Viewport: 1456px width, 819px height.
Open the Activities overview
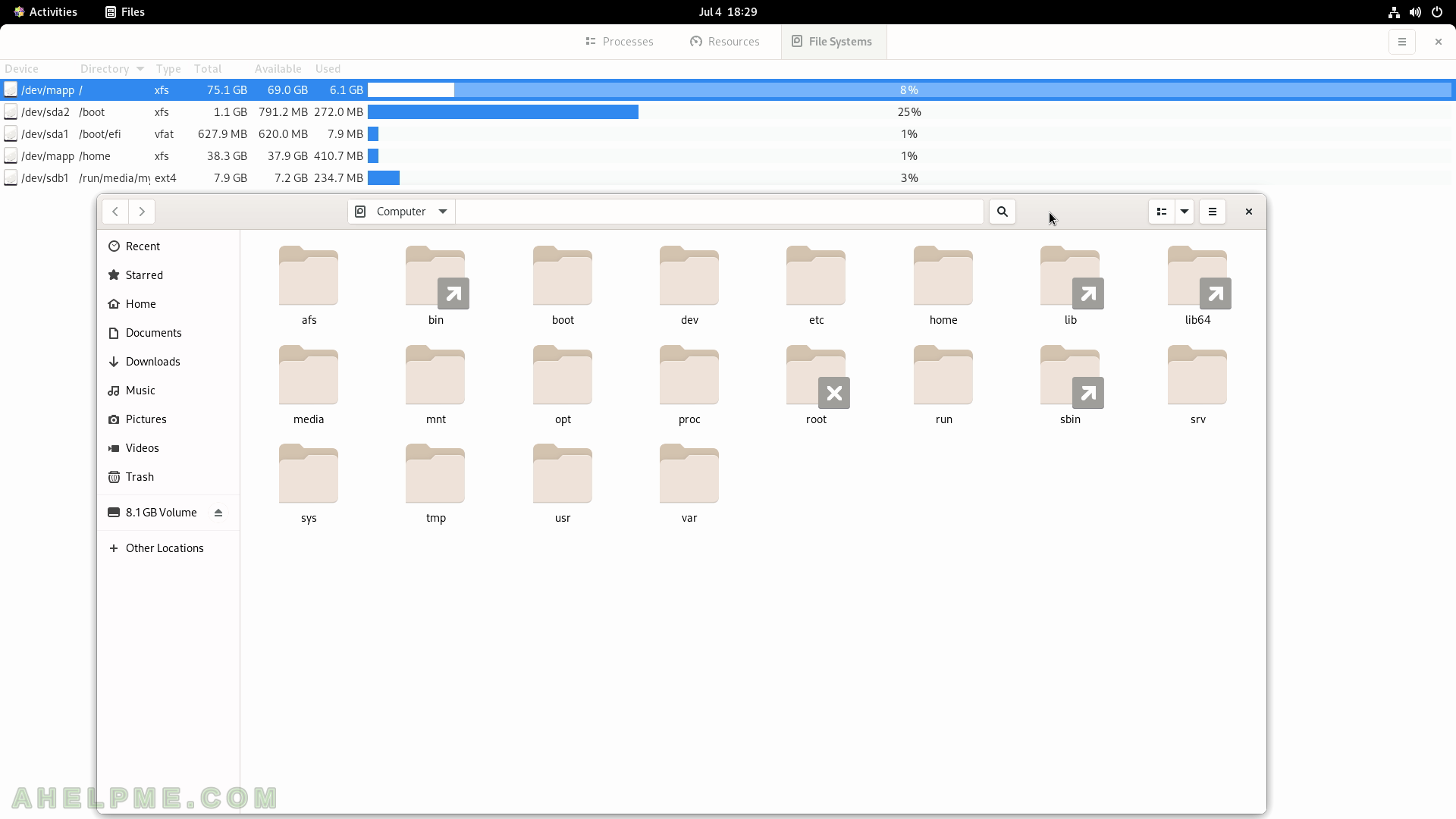point(45,12)
